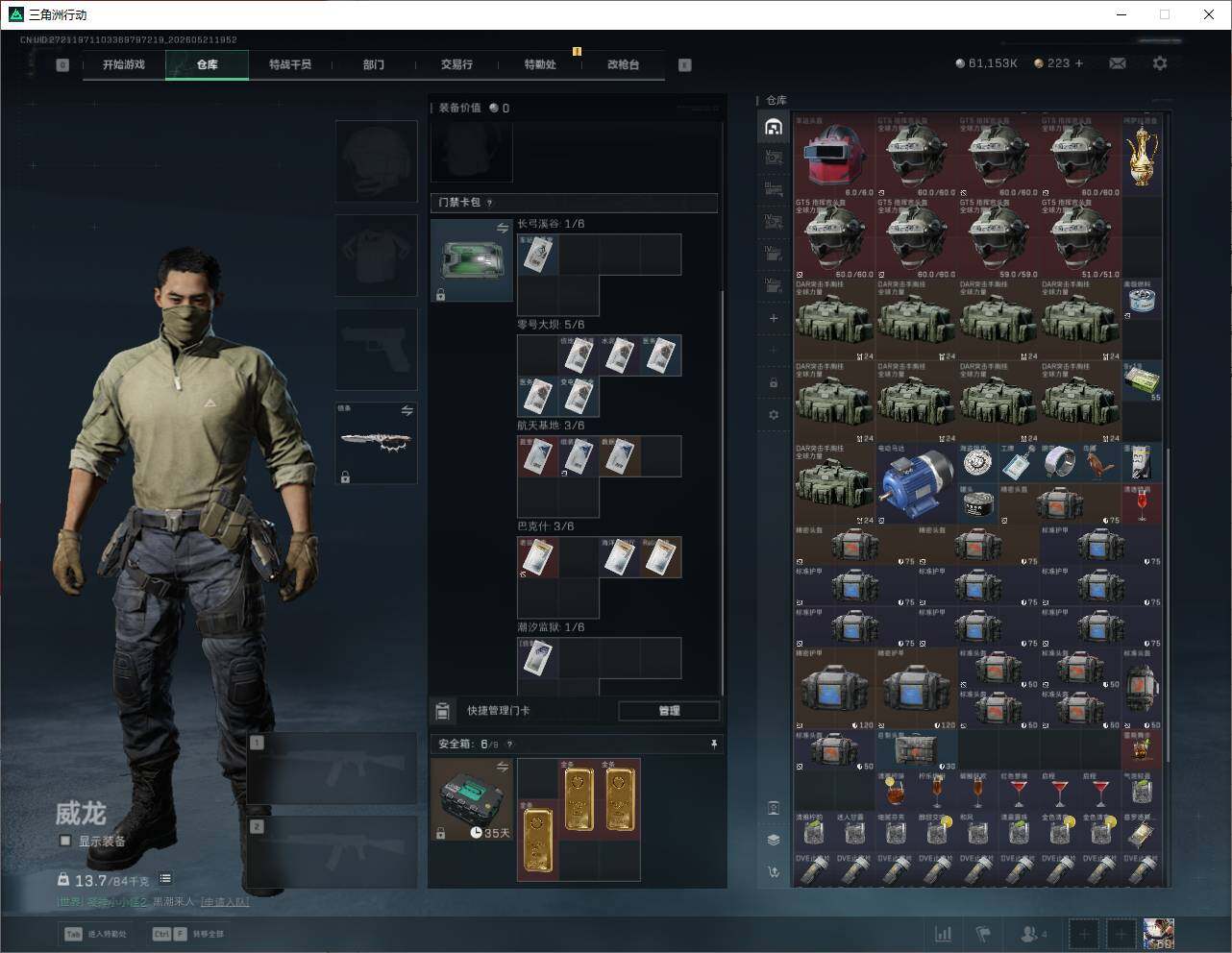Screen dimensions: 1232x953
Task: Select the empty helmet equipment slot
Action: tap(376, 160)
